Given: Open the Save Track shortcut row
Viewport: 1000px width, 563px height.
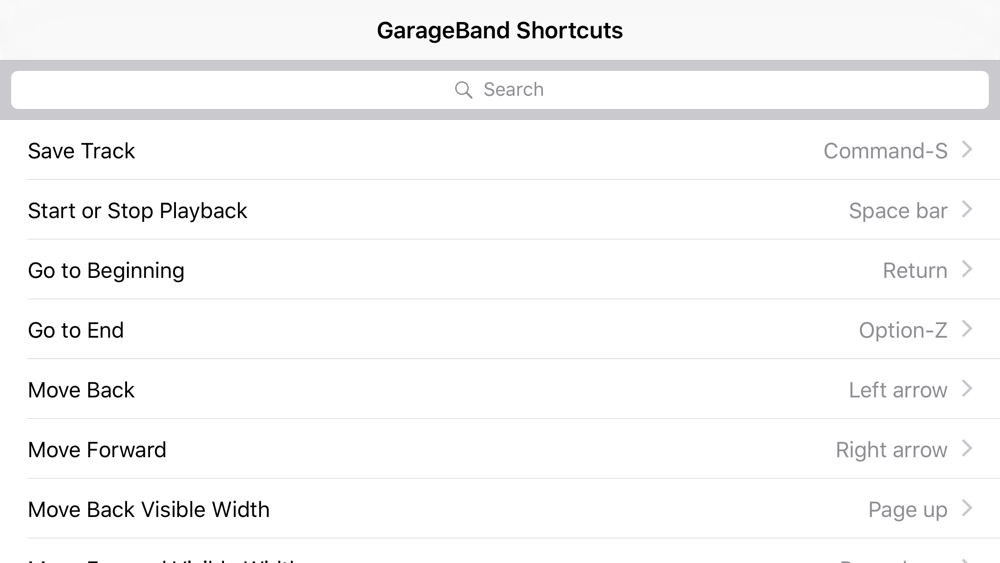Looking at the screenshot, I should [x=82, y=151].
